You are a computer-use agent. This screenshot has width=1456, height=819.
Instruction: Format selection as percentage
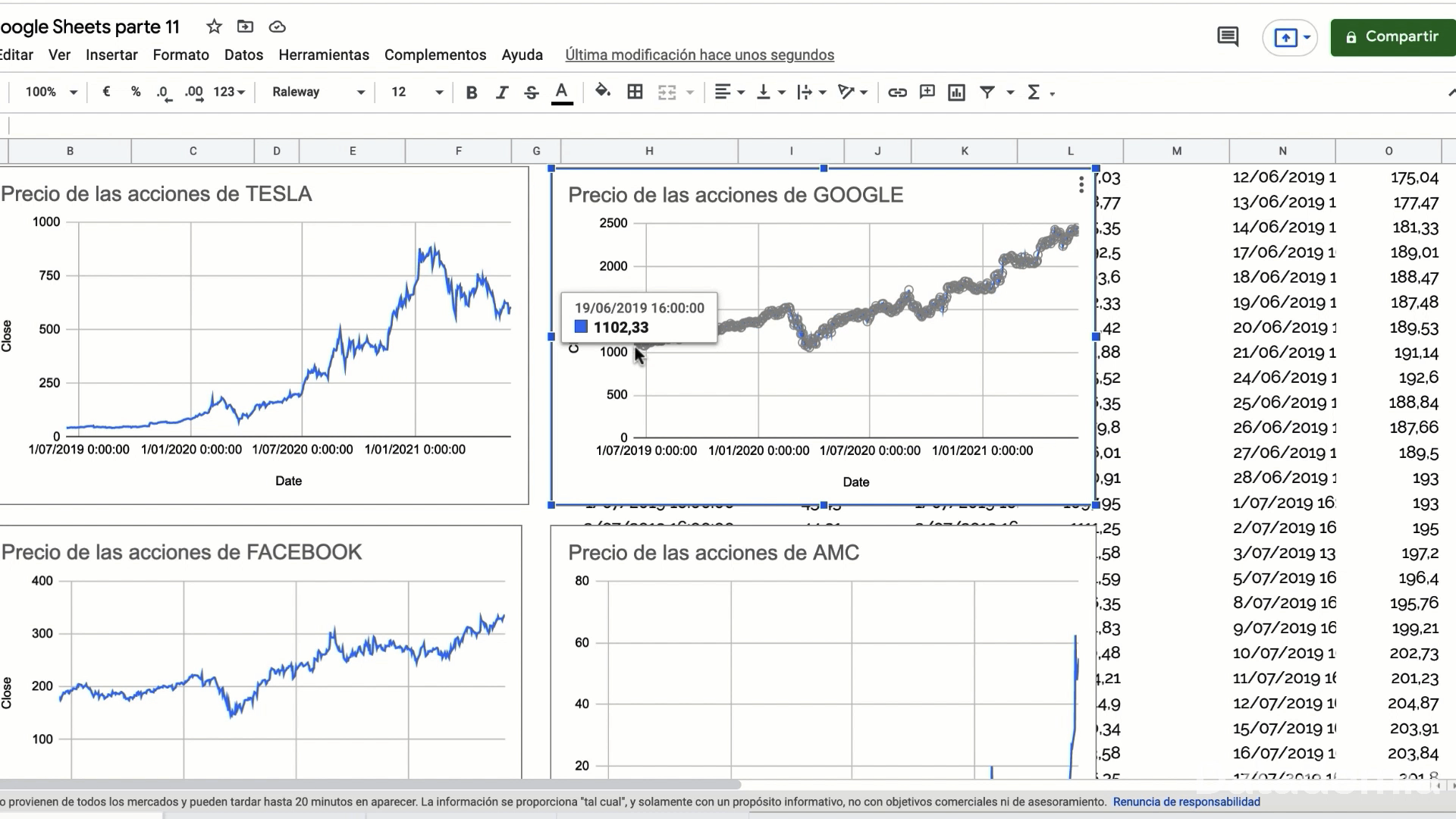(x=136, y=92)
